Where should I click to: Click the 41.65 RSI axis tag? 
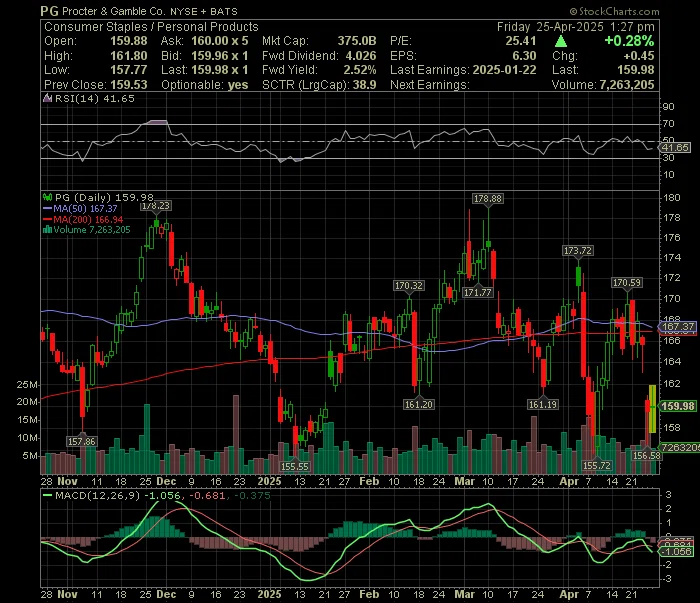(x=675, y=148)
